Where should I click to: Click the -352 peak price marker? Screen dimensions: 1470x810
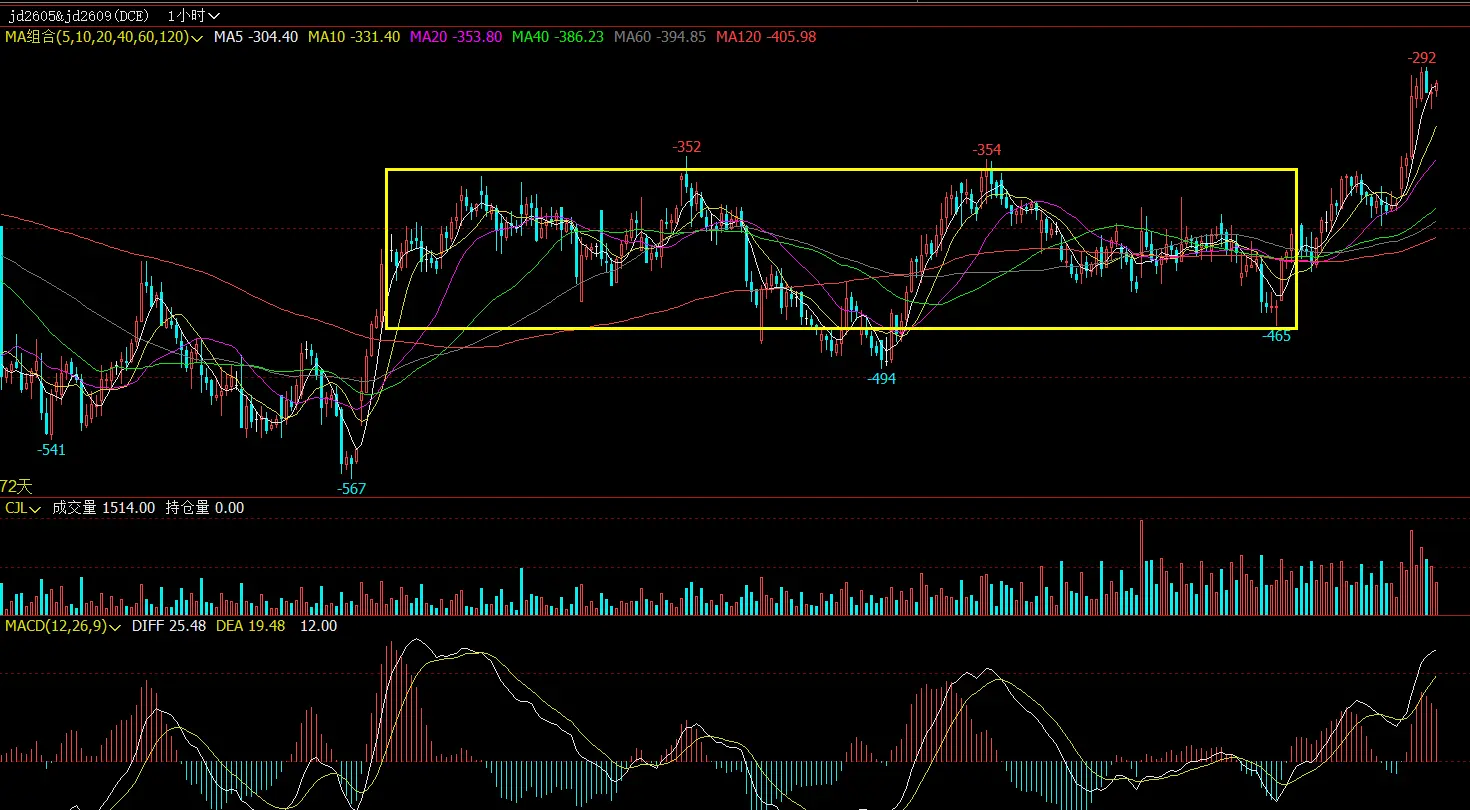click(x=686, y=147)
